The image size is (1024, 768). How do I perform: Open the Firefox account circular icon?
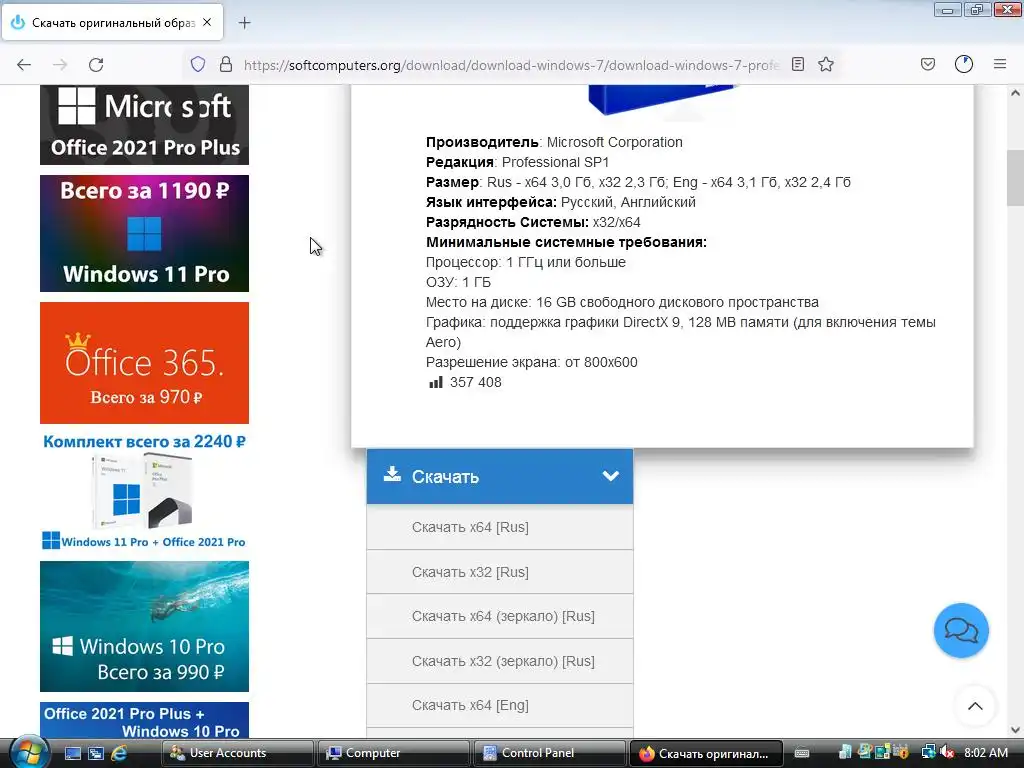click(x=964, y=64)
